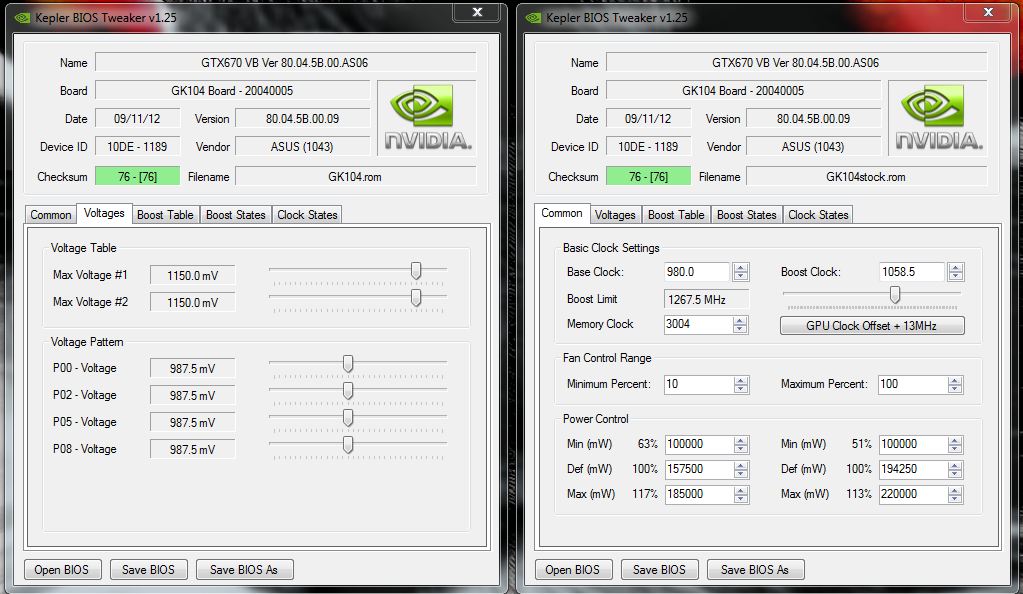The width and height of the screenshot is (1023, 594).
Task: Click the NVIDIA logo in left window
Action: point(427,118)
